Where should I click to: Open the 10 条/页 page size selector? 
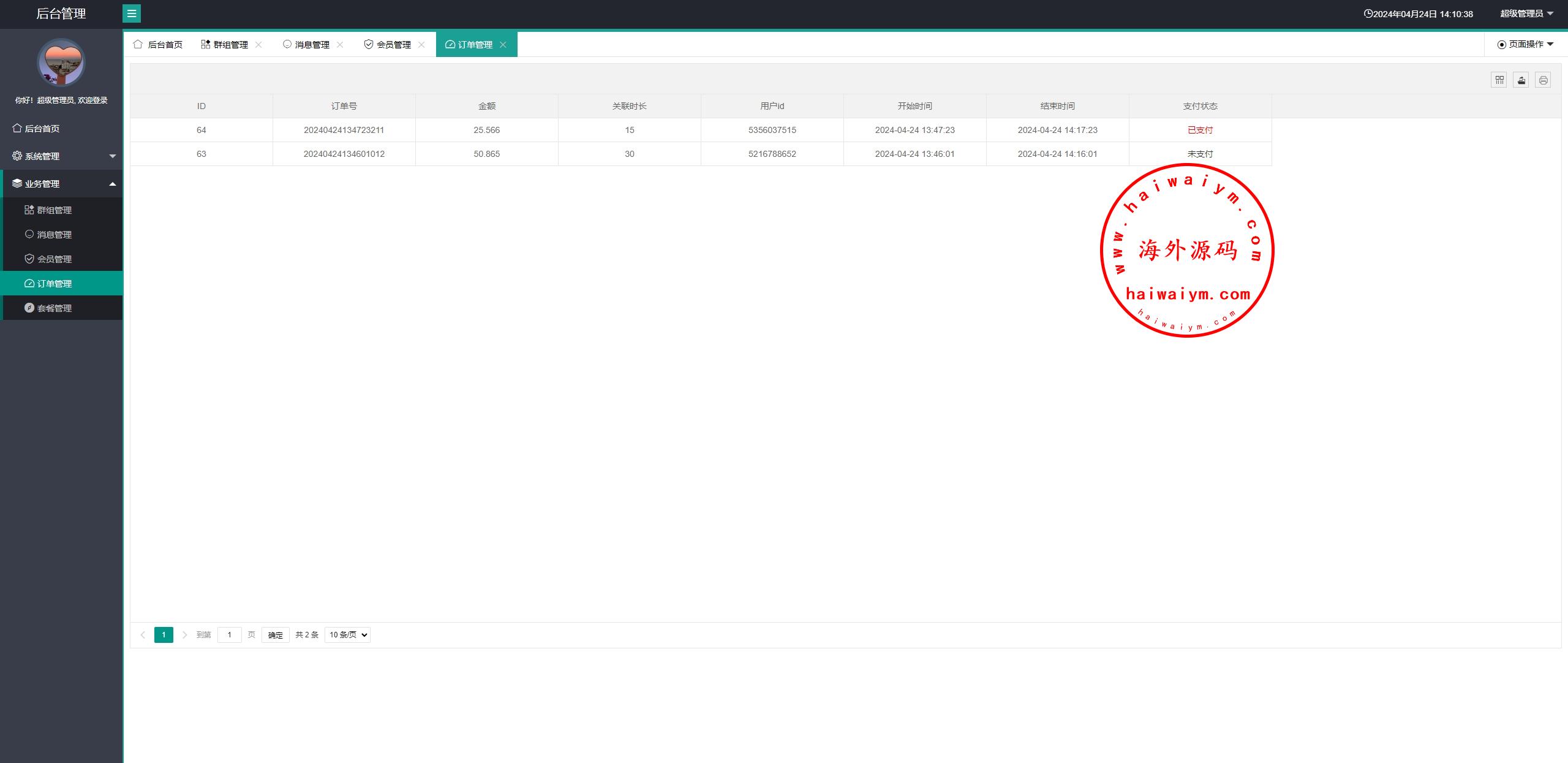tap(347, 635)
